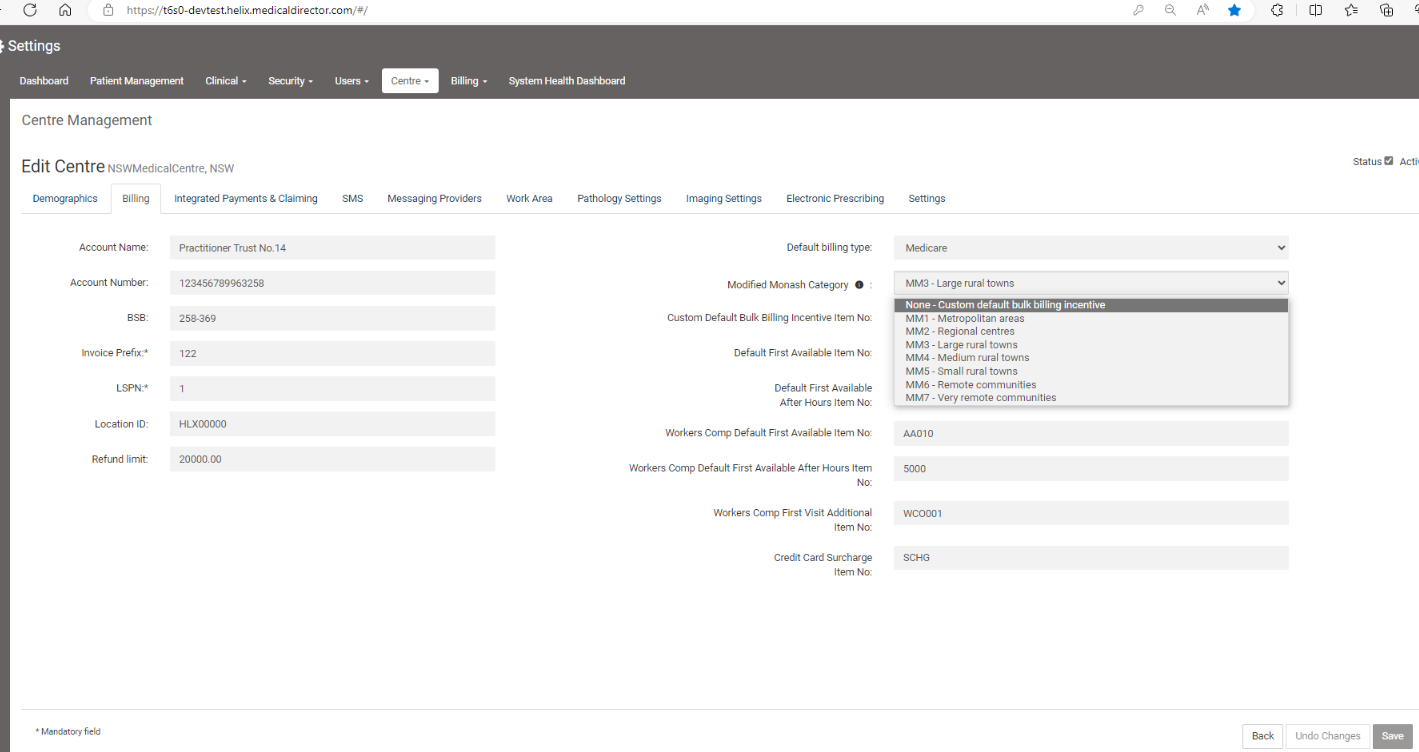Refresh the page in the browser

point(30,10)
